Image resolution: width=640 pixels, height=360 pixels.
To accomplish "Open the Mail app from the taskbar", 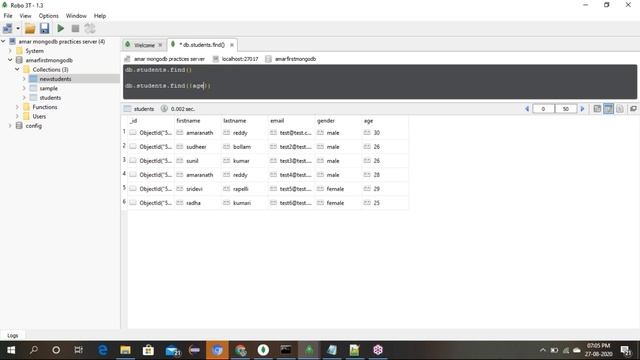I will click(x=172, y=350).
